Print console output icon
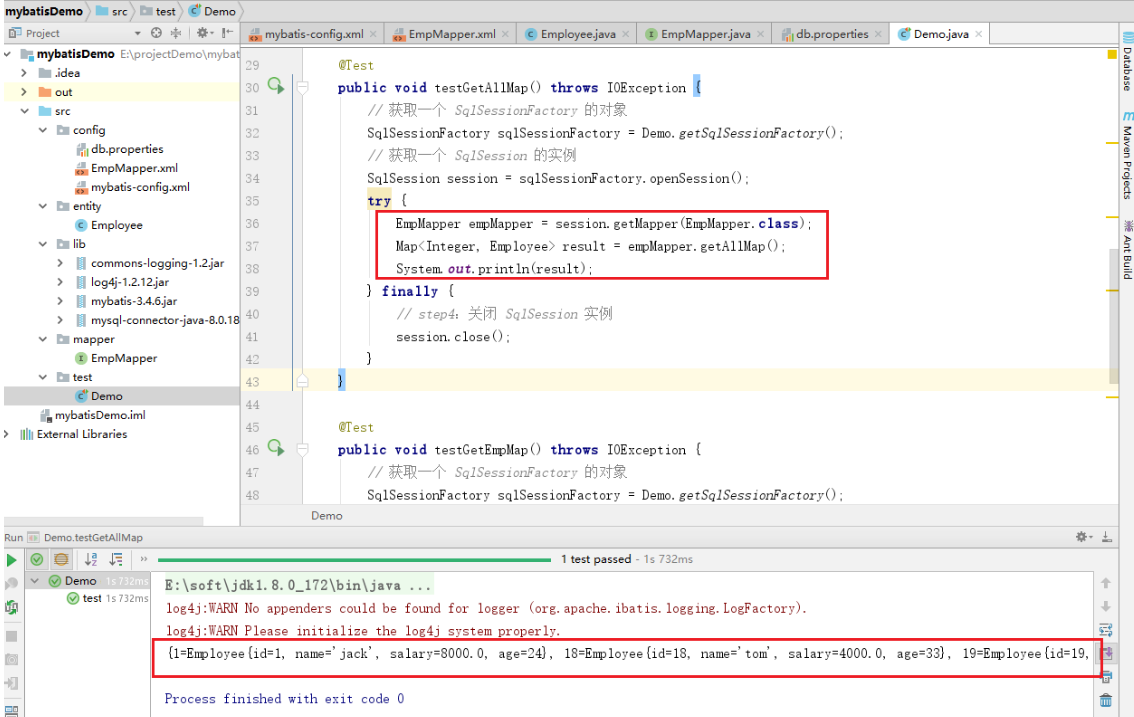The image size is (1134, 717). click(1106, 677)
